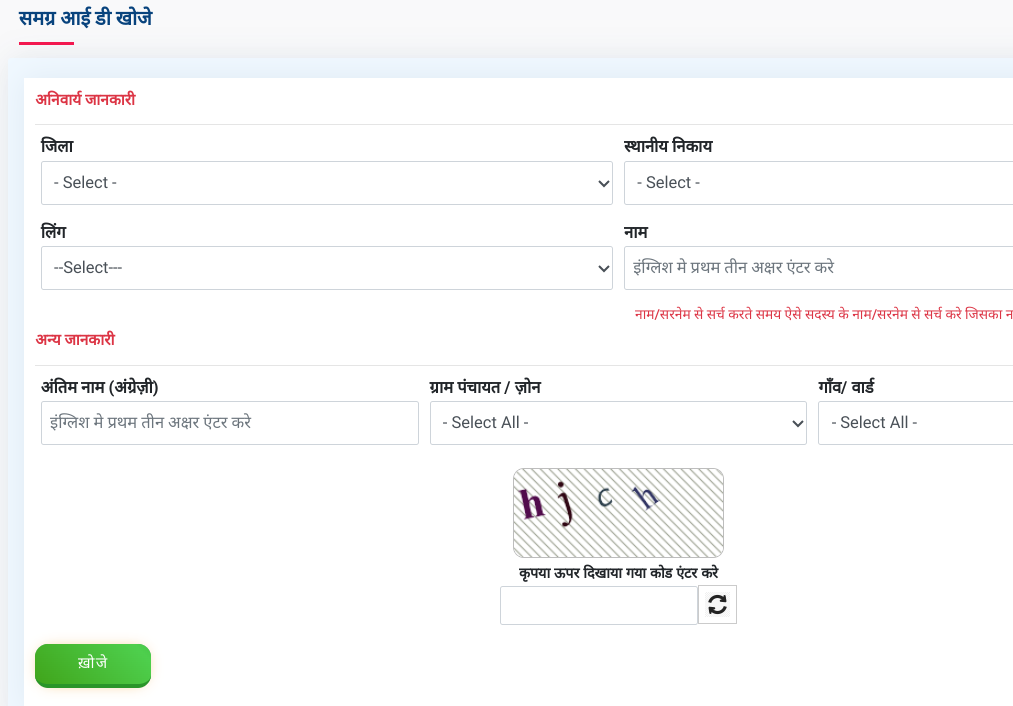Screen dimensions: 1013x706
Task: Focus the अंतिम नाम (अंग्रेज़ी) field
Action: click(x=230, y=423)
